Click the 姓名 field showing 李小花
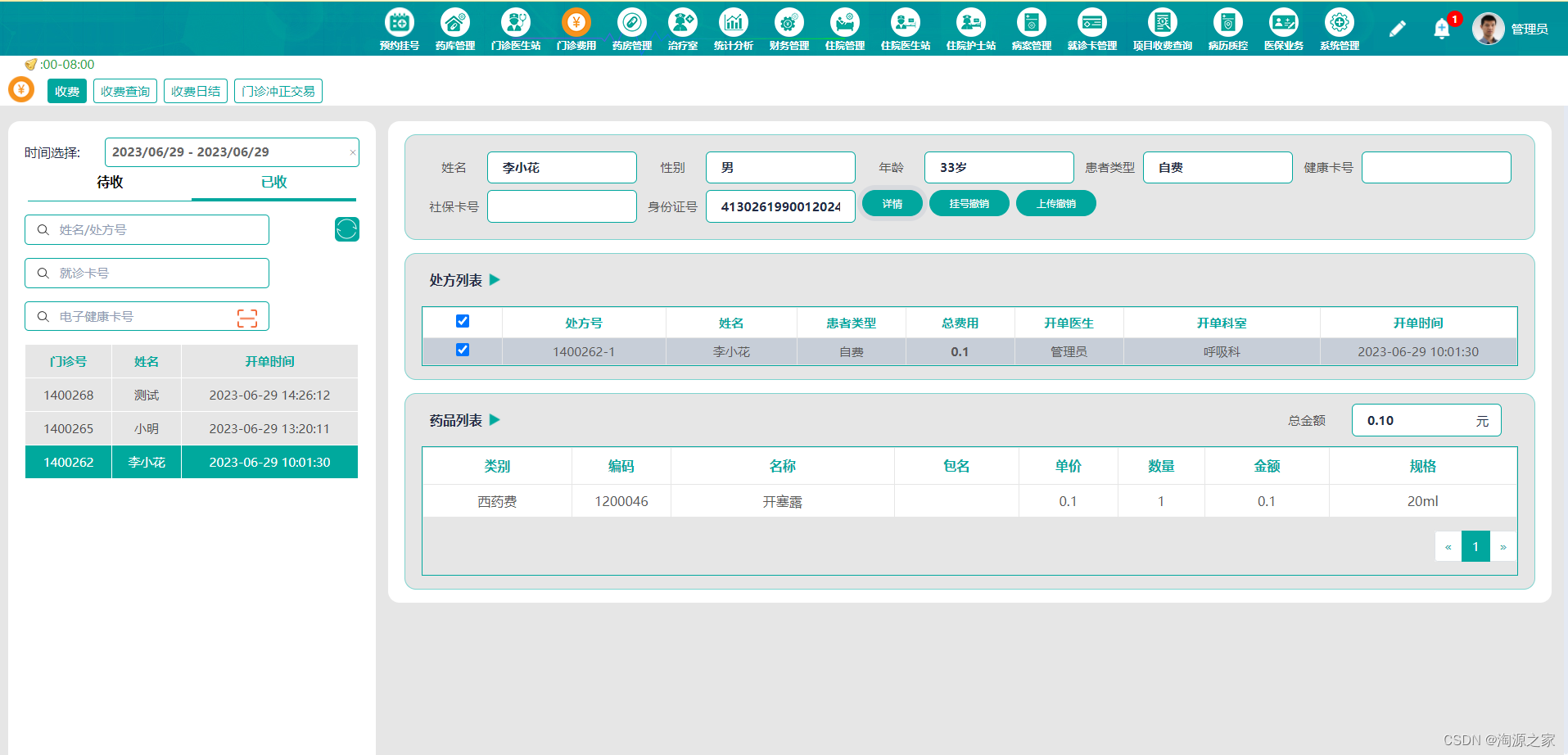The image size is (1568, 755). click(x=562, y=167)
